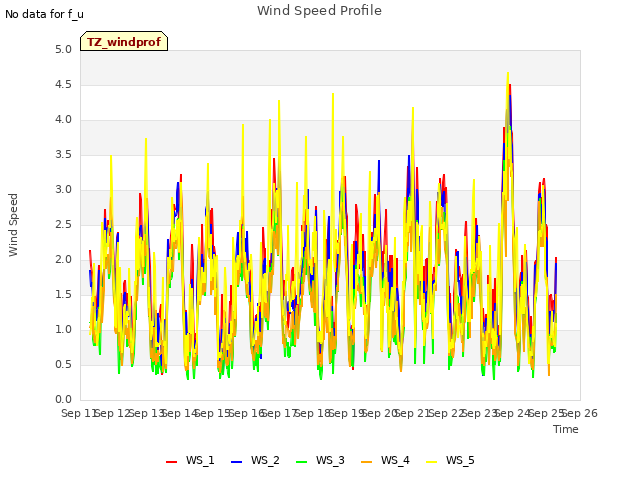640x480 pixels.
Task: Toggle the WS_2 legend entry
Action: pos(255,461)
